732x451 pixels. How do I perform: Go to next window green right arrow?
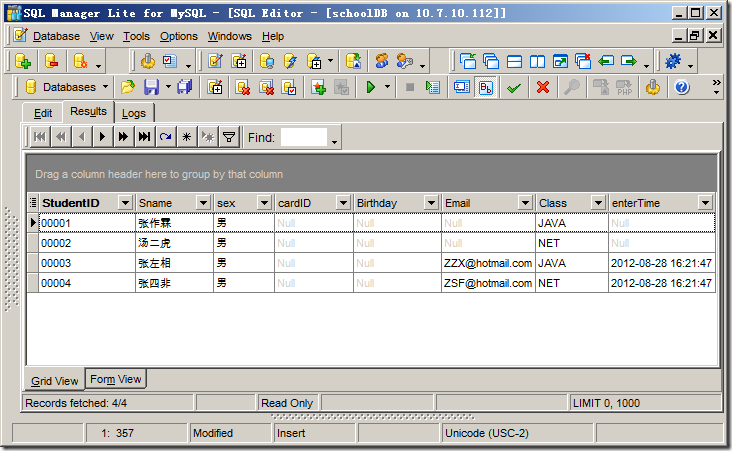pos(629,61)
